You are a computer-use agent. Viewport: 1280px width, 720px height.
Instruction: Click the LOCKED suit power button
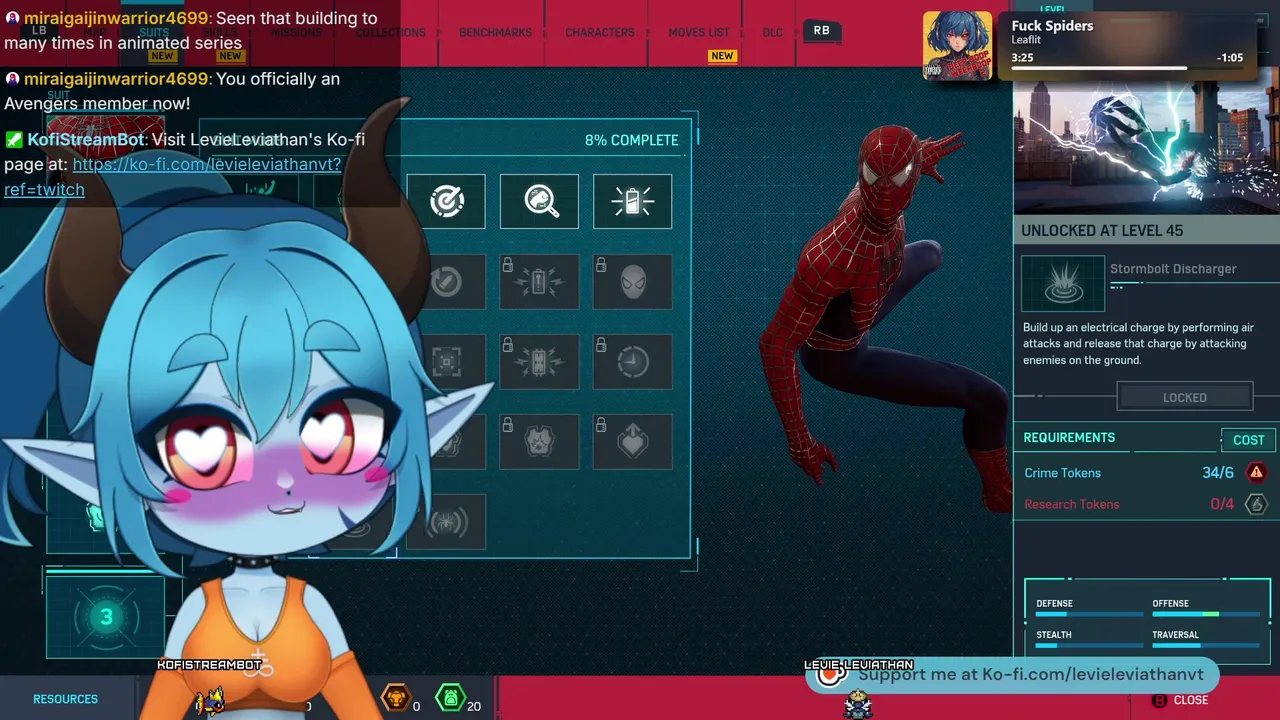(x=1185, y=397)
